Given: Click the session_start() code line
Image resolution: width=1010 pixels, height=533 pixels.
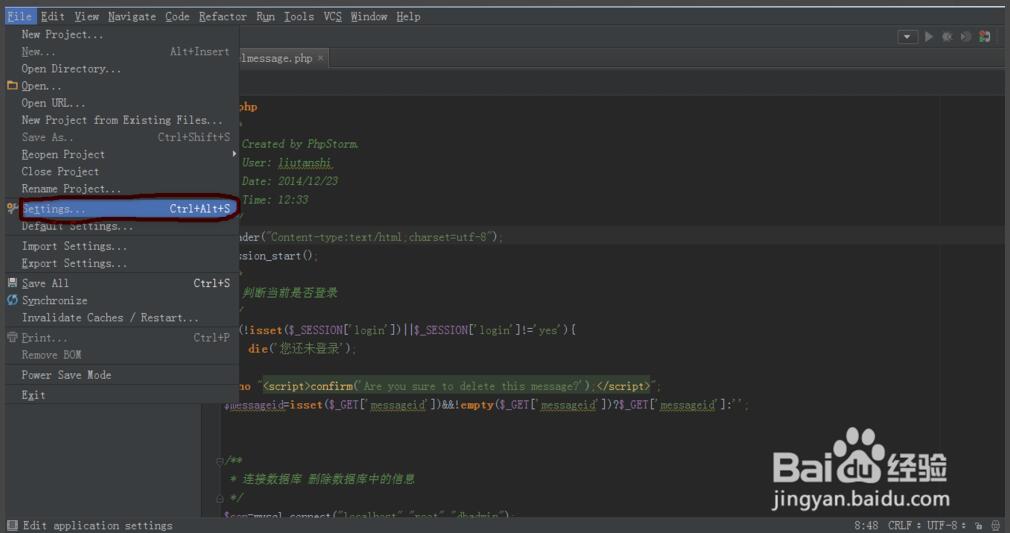Looking at the screenshot, I should coord(278,256).
